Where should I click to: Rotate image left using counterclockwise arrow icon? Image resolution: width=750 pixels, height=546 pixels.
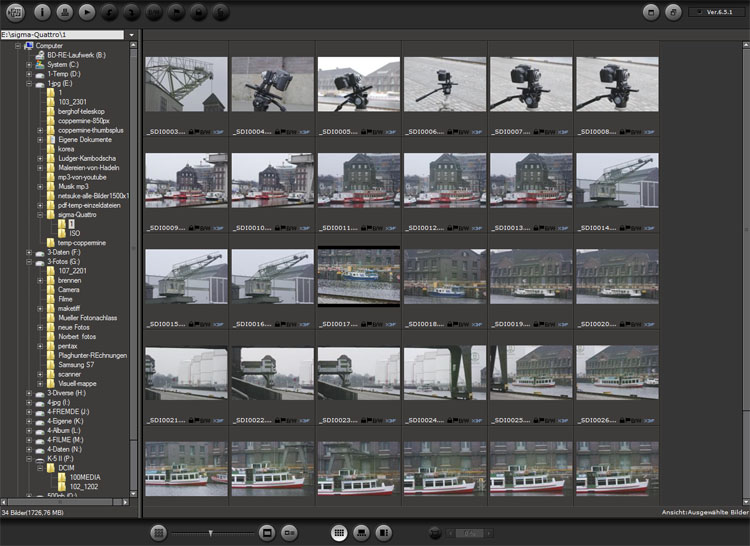coord(110,14)
